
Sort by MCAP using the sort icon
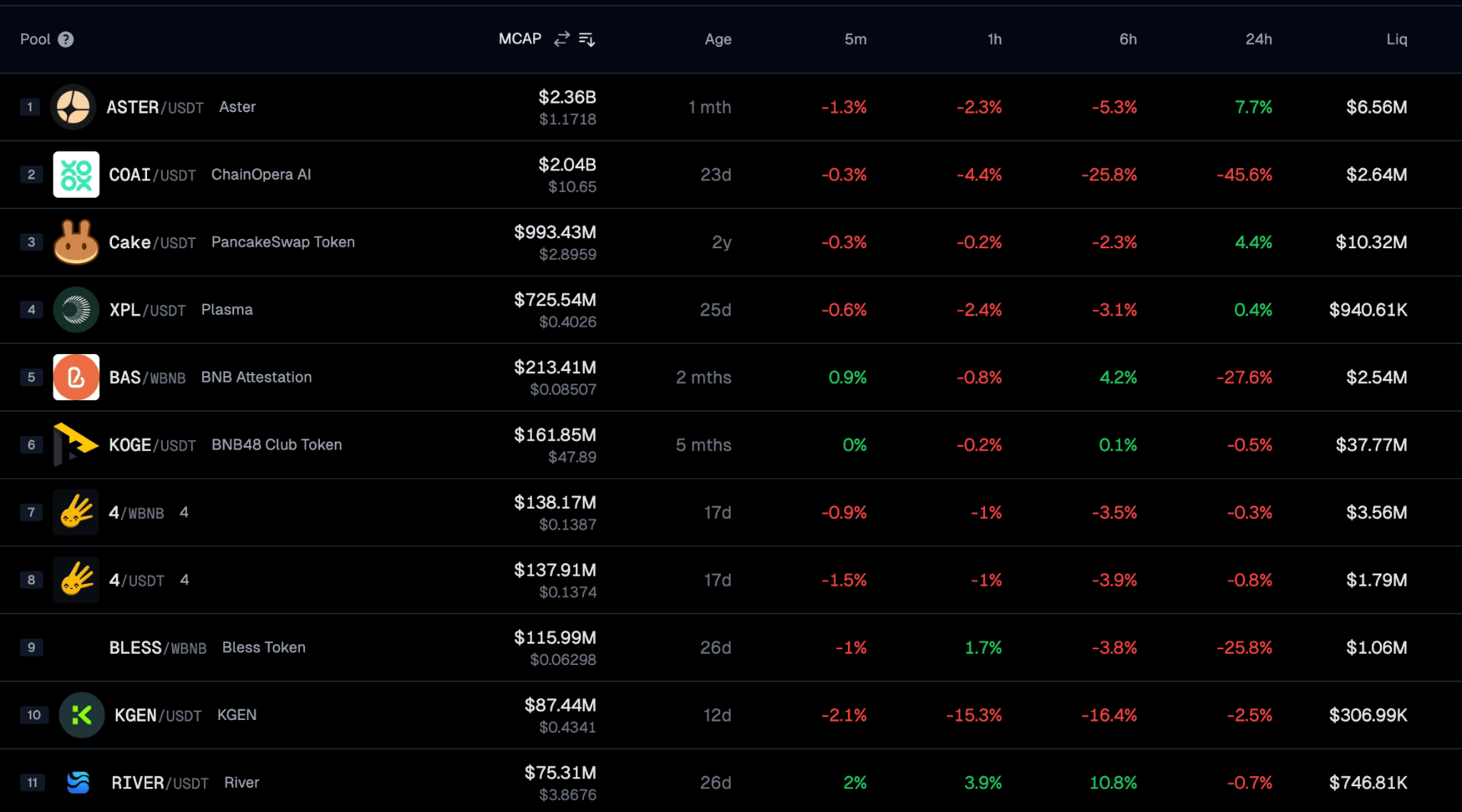586,39
